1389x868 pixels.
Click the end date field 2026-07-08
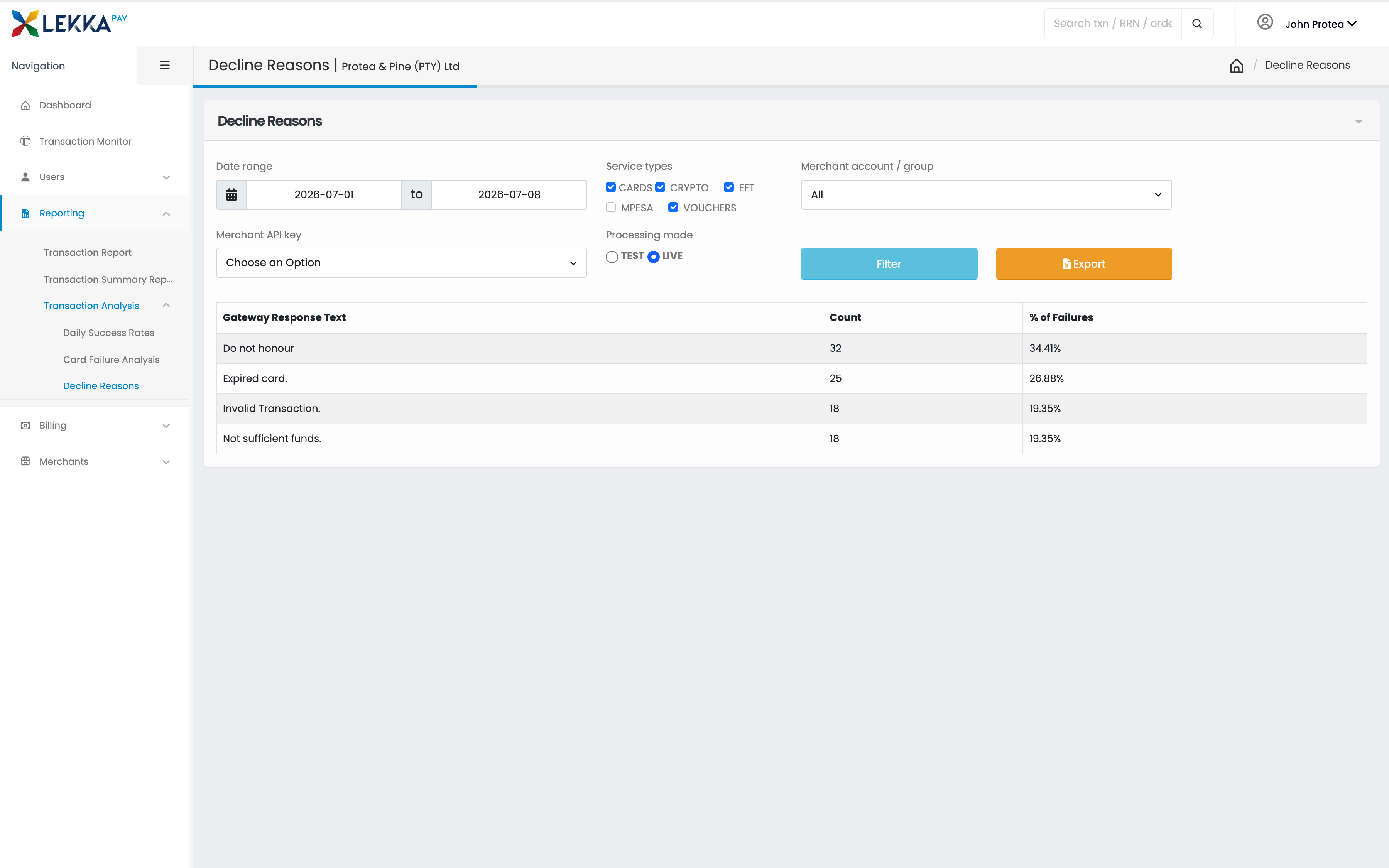coord(509,194)
